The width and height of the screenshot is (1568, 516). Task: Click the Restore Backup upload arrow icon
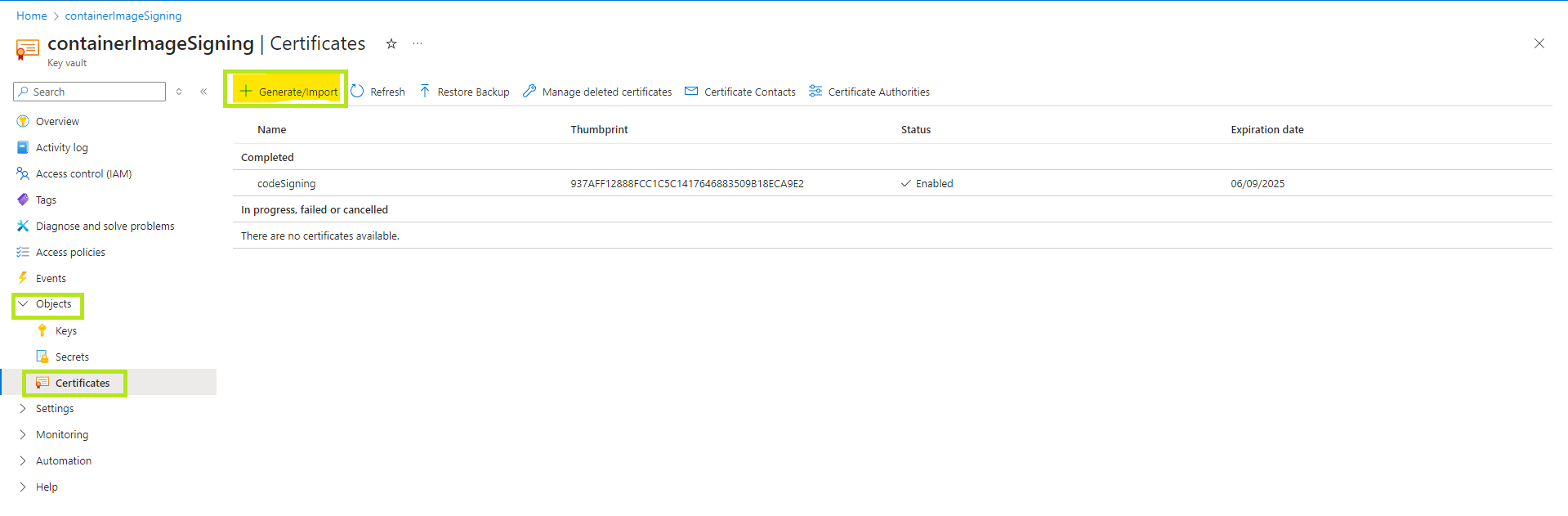coord(425,91)
